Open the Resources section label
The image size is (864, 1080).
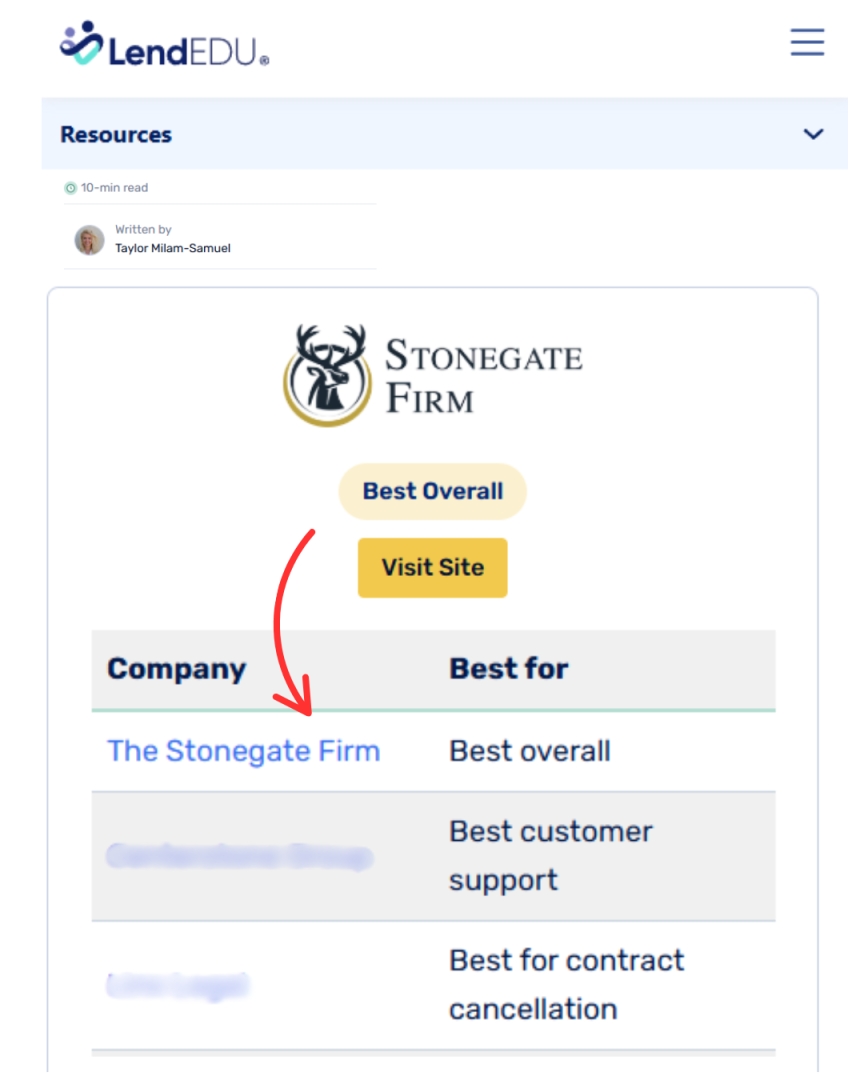(x=116, y=134)
